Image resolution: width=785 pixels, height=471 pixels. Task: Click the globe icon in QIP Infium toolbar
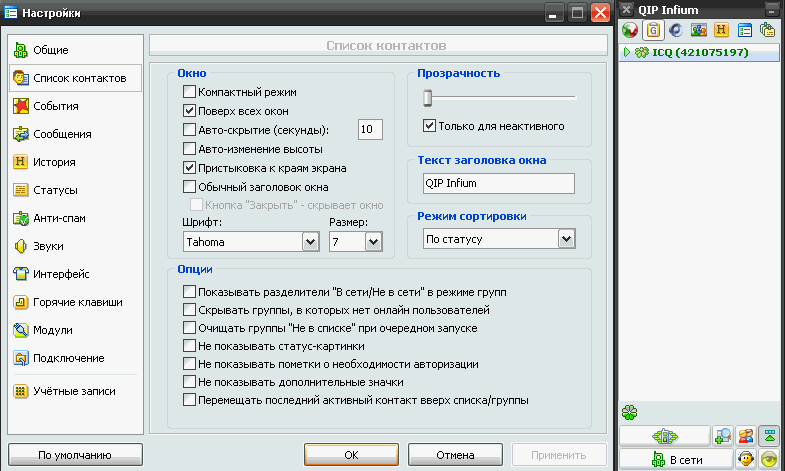coord(630,30)
